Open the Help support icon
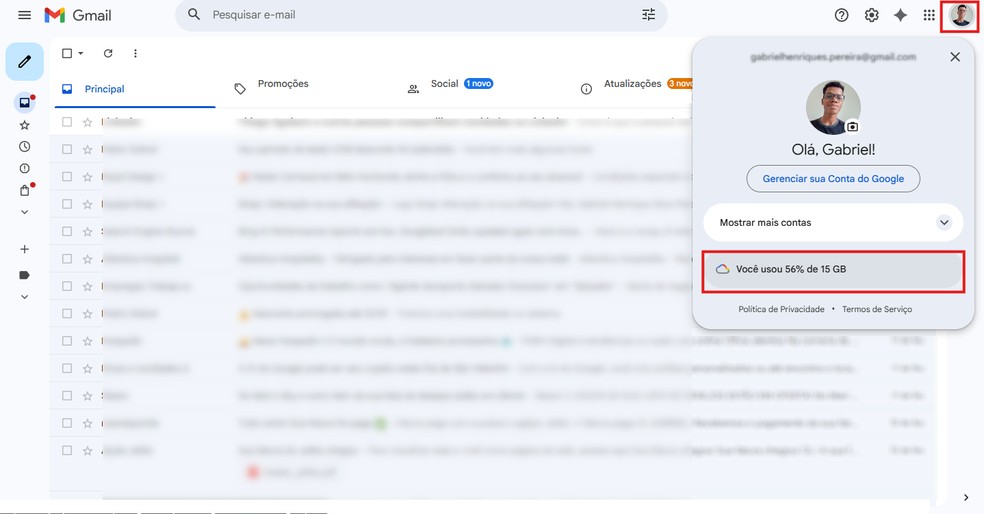984x514 pixels. [842, 15]
